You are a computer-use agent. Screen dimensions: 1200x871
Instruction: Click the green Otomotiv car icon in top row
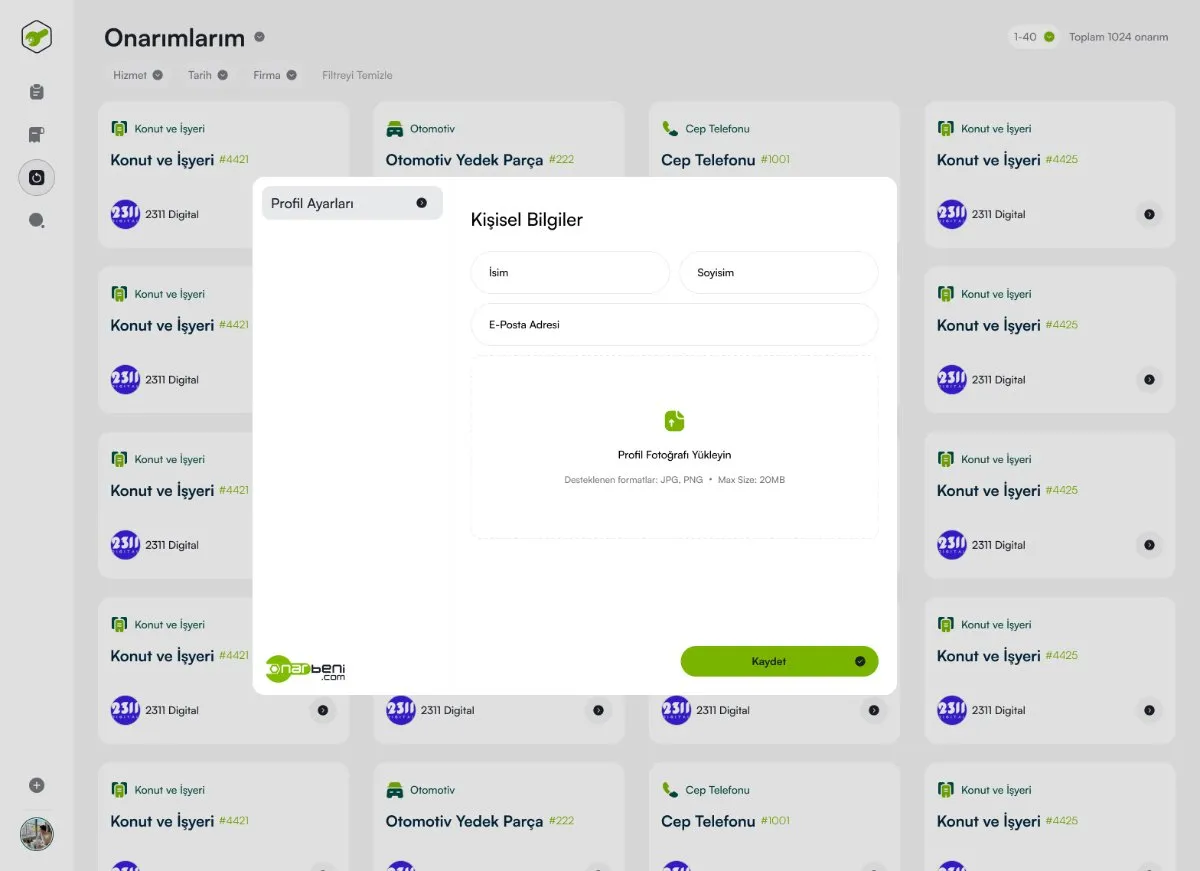[x=394, y=129]
